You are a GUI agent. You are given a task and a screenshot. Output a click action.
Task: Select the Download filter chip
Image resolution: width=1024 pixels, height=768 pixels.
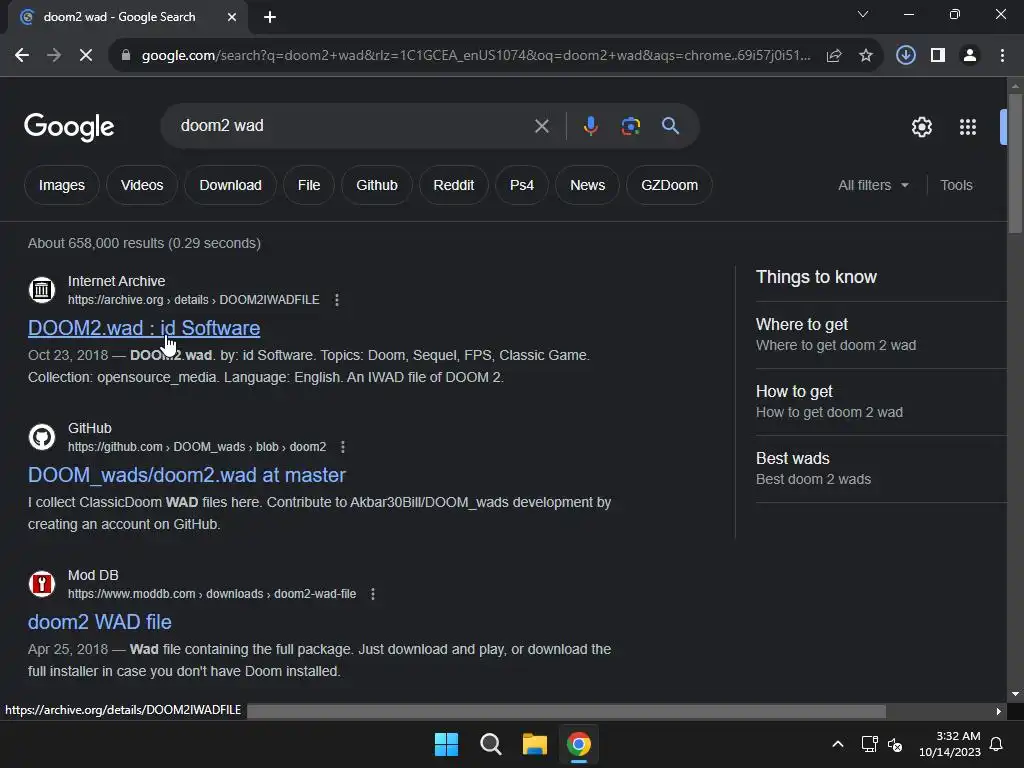tap(231, 185)
